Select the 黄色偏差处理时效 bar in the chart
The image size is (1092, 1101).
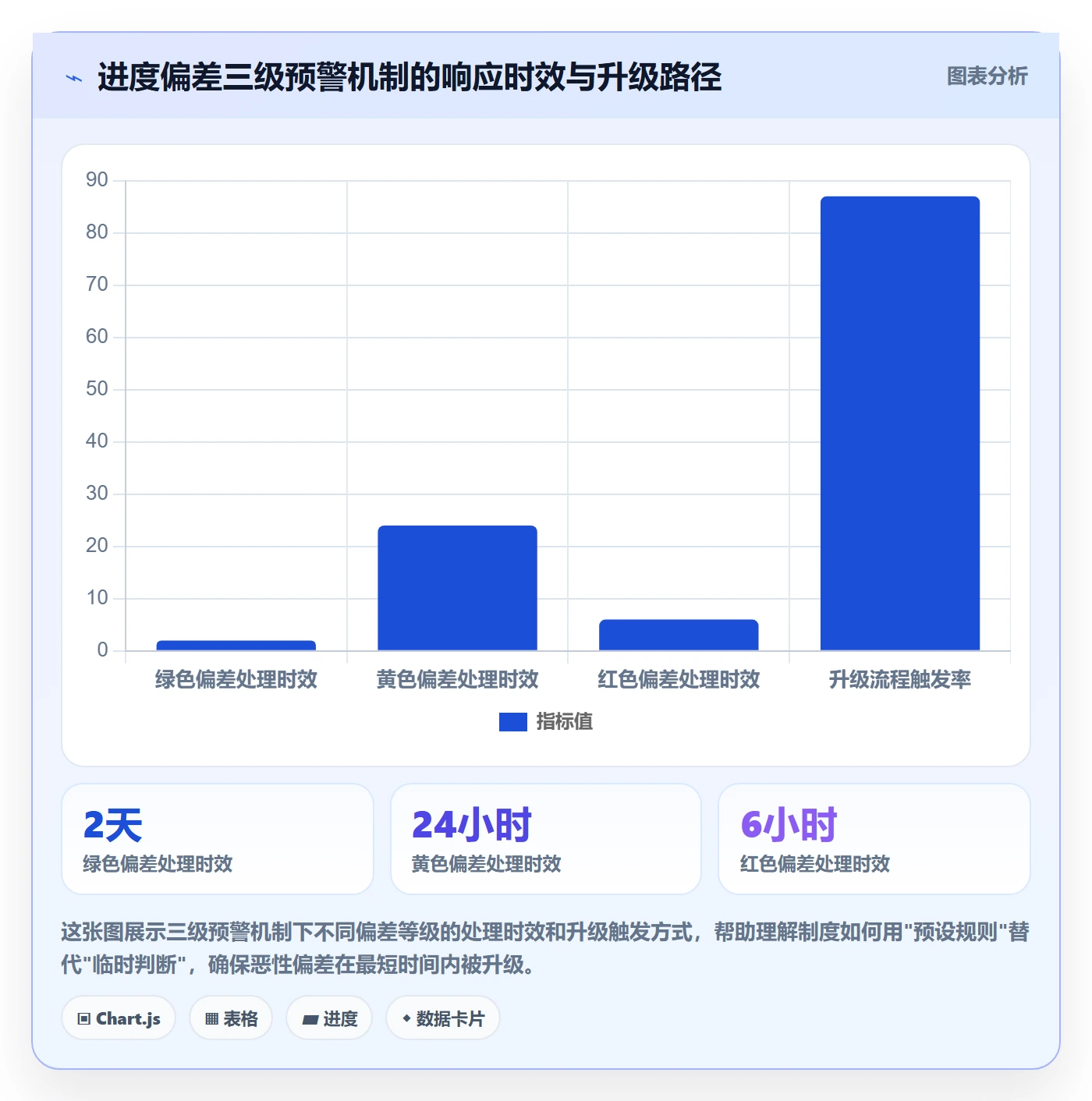(458, 588)
